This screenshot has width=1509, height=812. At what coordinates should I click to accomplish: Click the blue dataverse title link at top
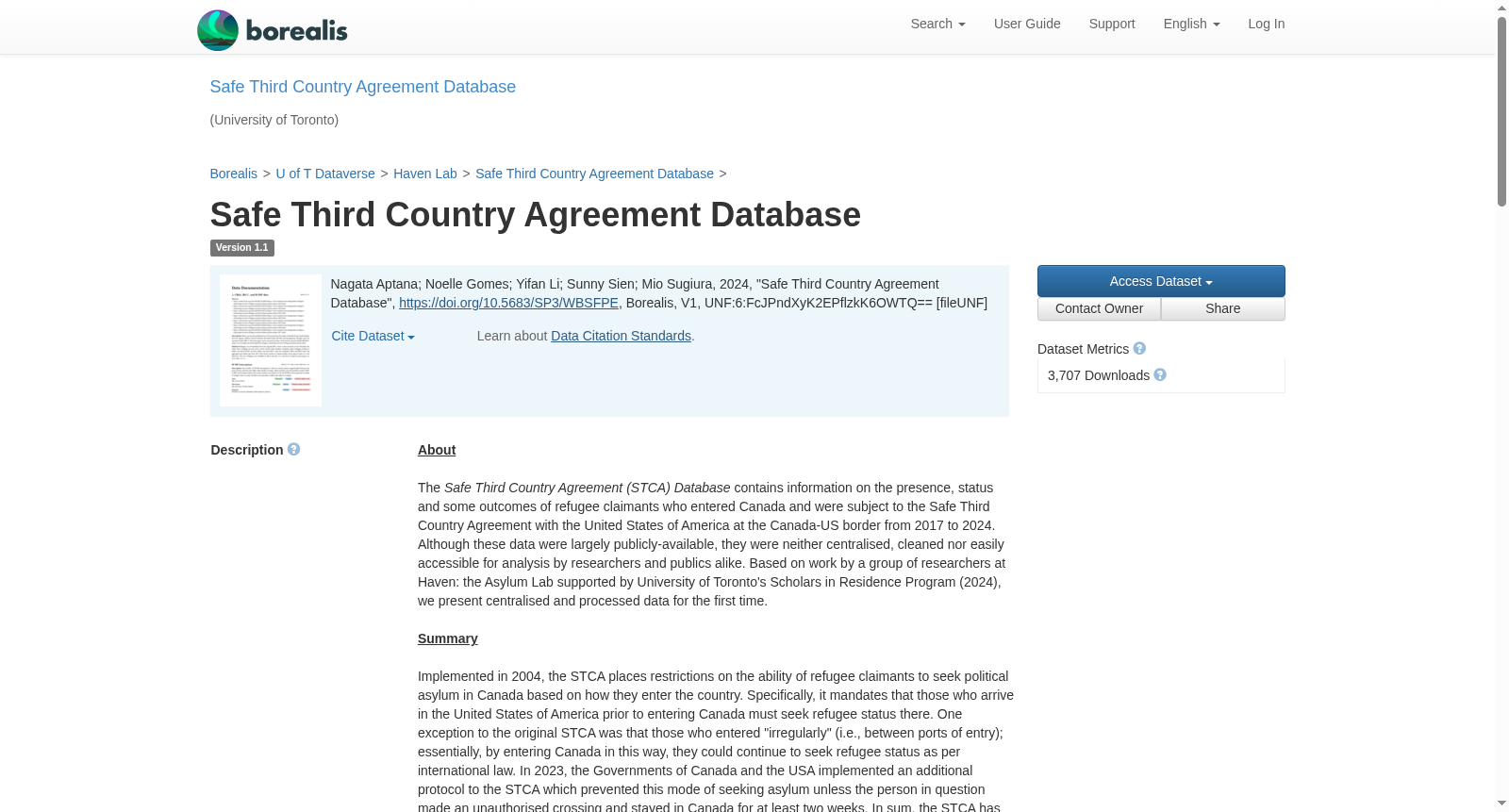(x=362, y=87)
